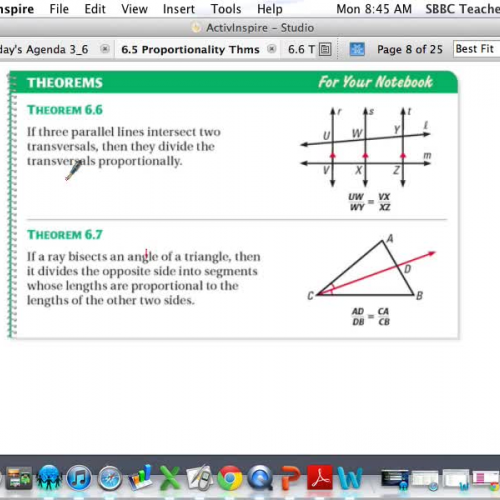Click the AD/DB = CA/CB proportion

coord(371,317)
